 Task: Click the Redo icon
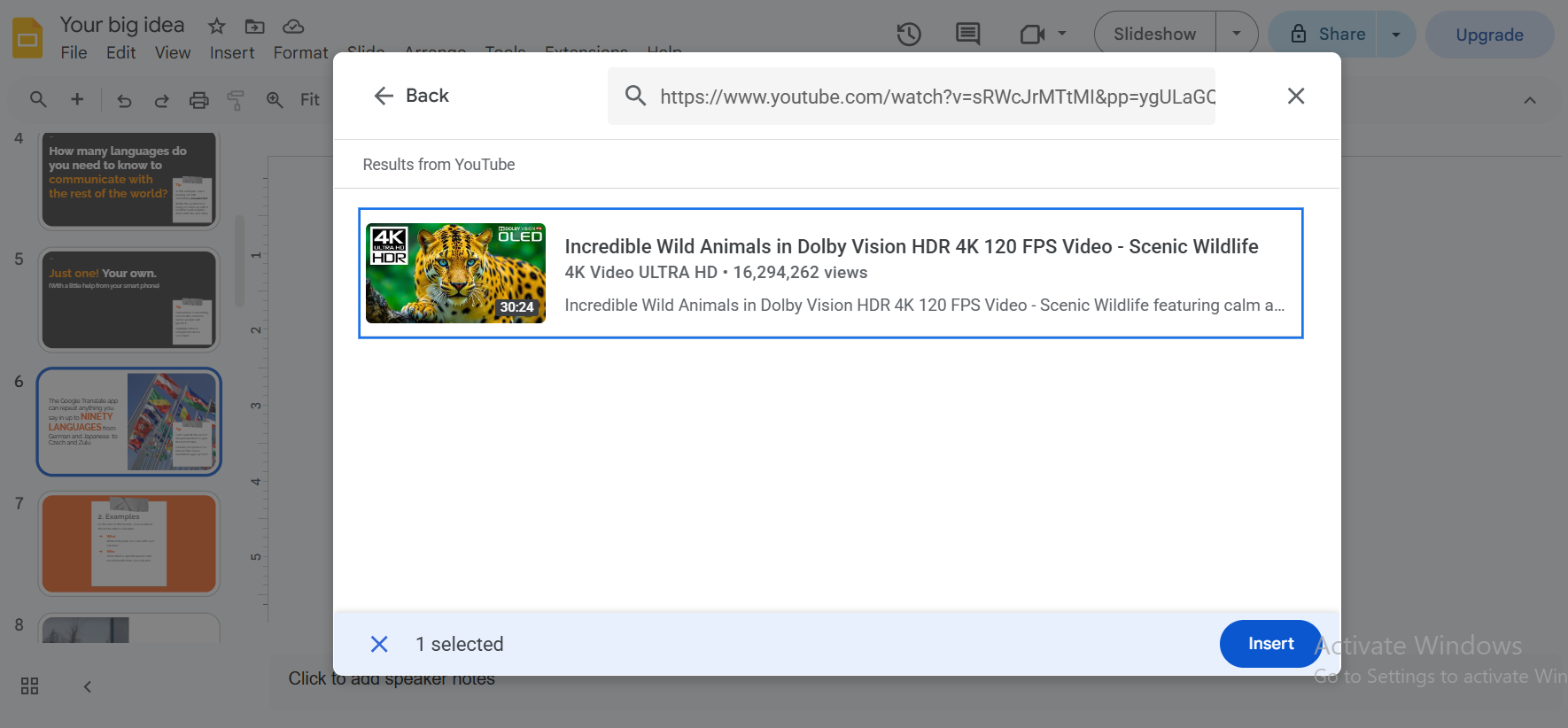(161, 100)
